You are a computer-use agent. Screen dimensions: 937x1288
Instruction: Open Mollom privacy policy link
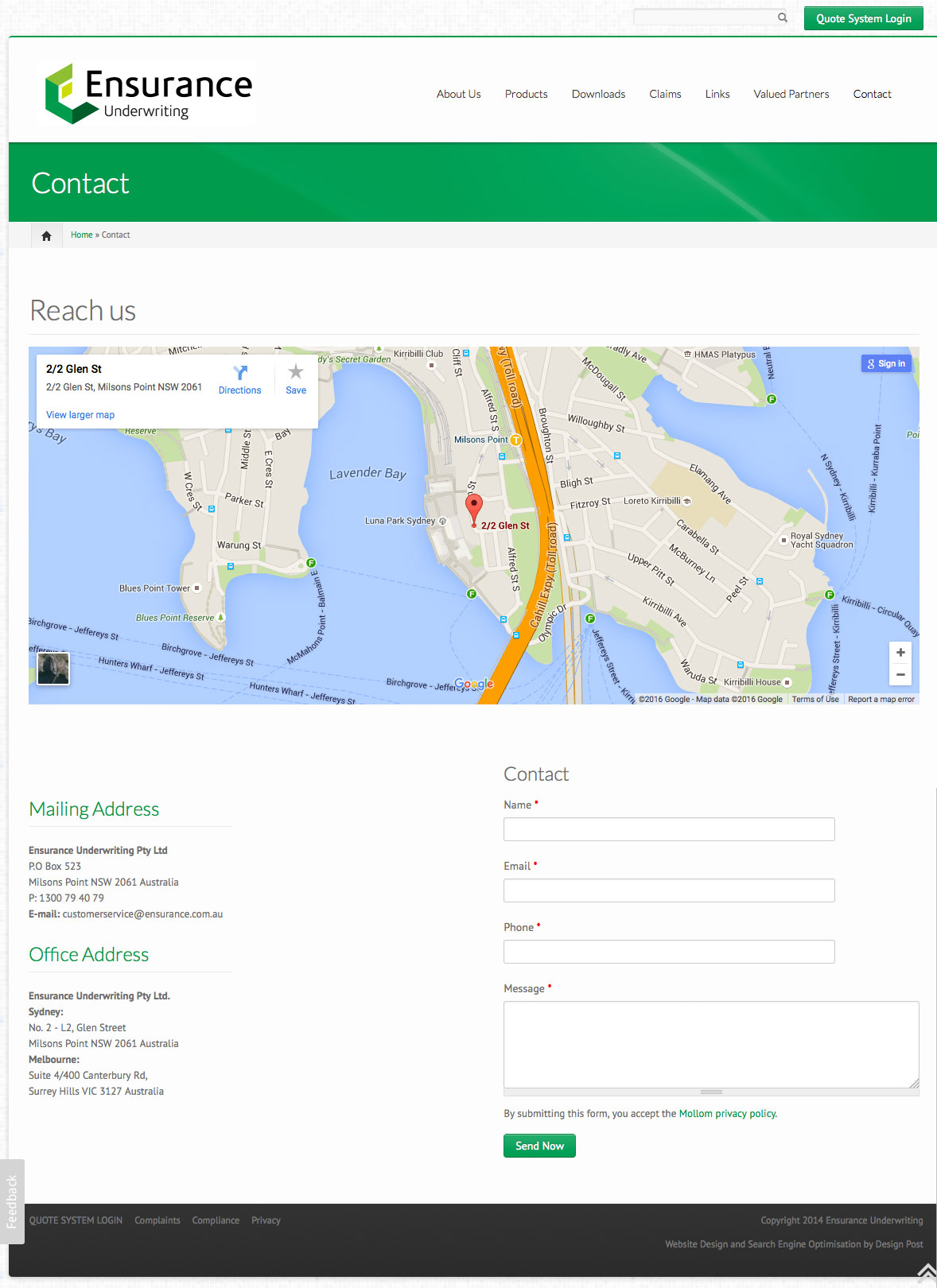[x=727, y=1114]
